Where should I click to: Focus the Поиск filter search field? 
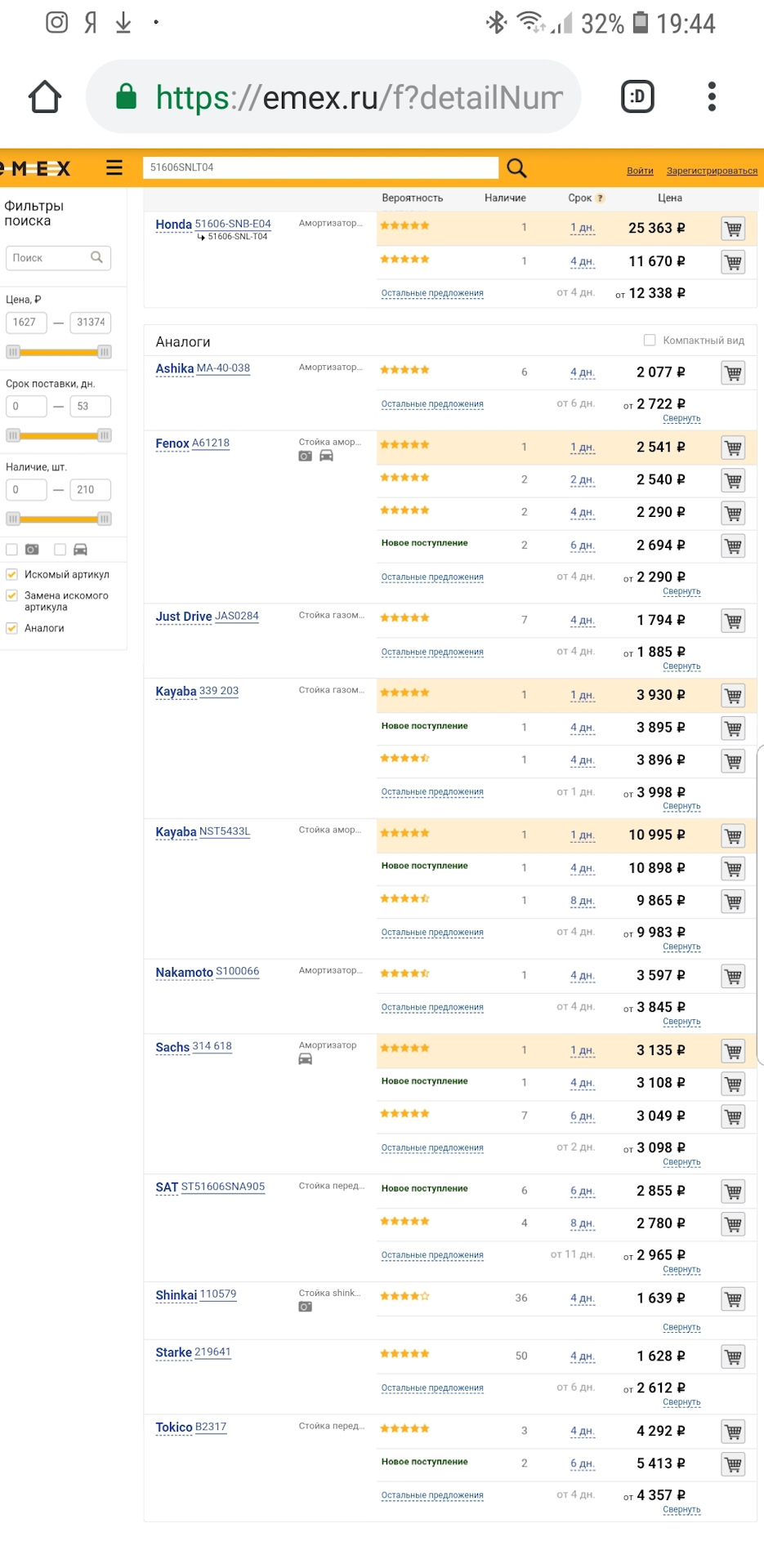58,258
